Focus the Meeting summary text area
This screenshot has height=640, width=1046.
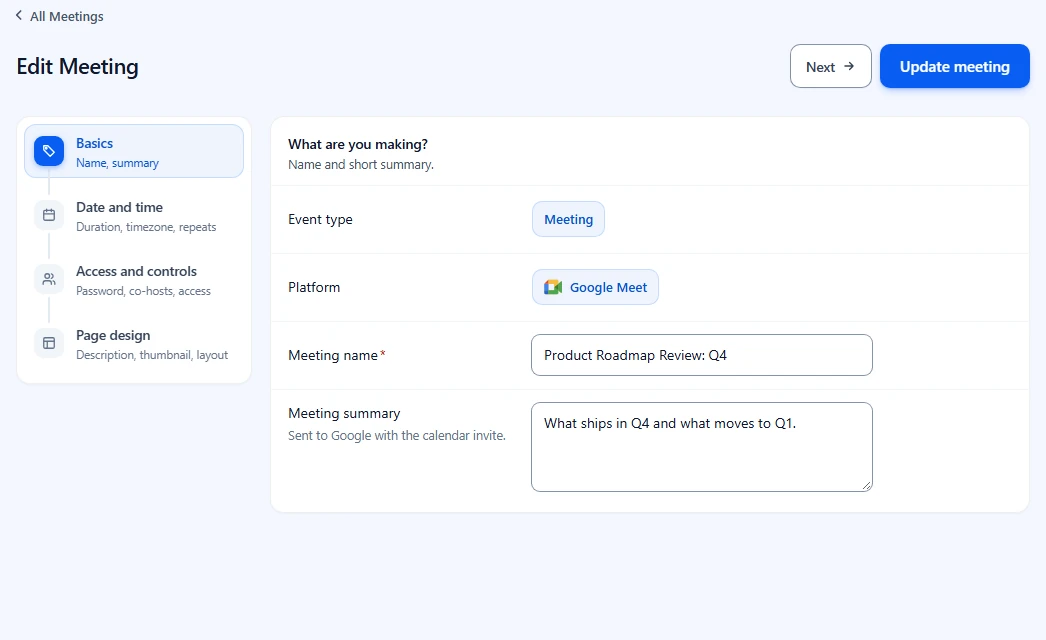tap(702, 447)
